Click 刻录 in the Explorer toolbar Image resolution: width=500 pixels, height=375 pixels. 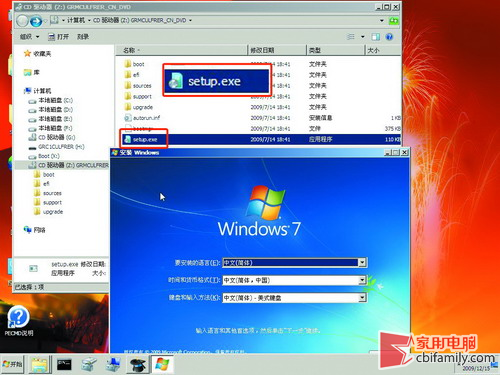(83, 37)
